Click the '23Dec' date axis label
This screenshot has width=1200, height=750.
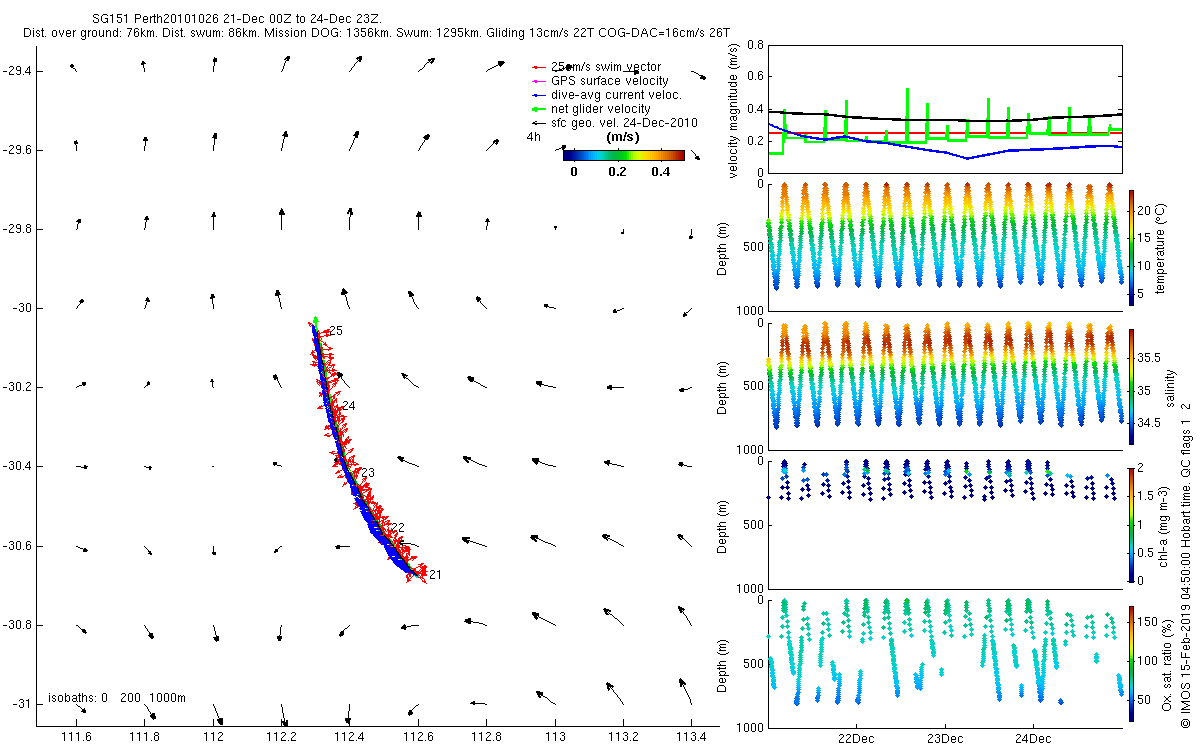pos(945,739)
